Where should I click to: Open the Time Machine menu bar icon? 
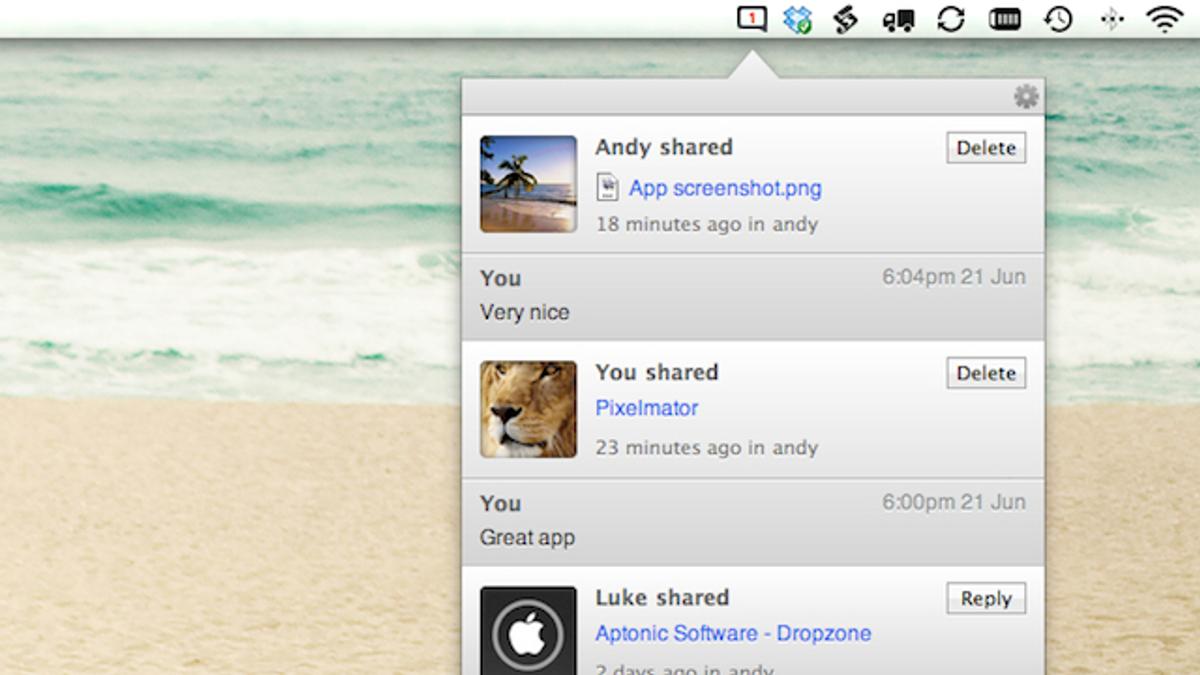(x=1058, y=20)
